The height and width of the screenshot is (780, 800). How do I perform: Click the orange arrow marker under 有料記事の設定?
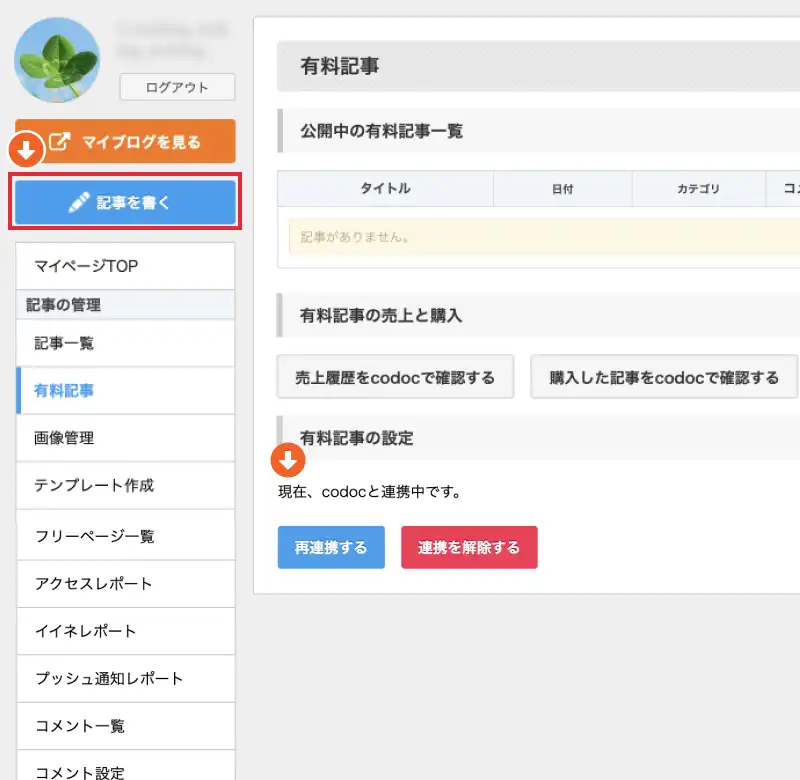(x=288, y=460)
